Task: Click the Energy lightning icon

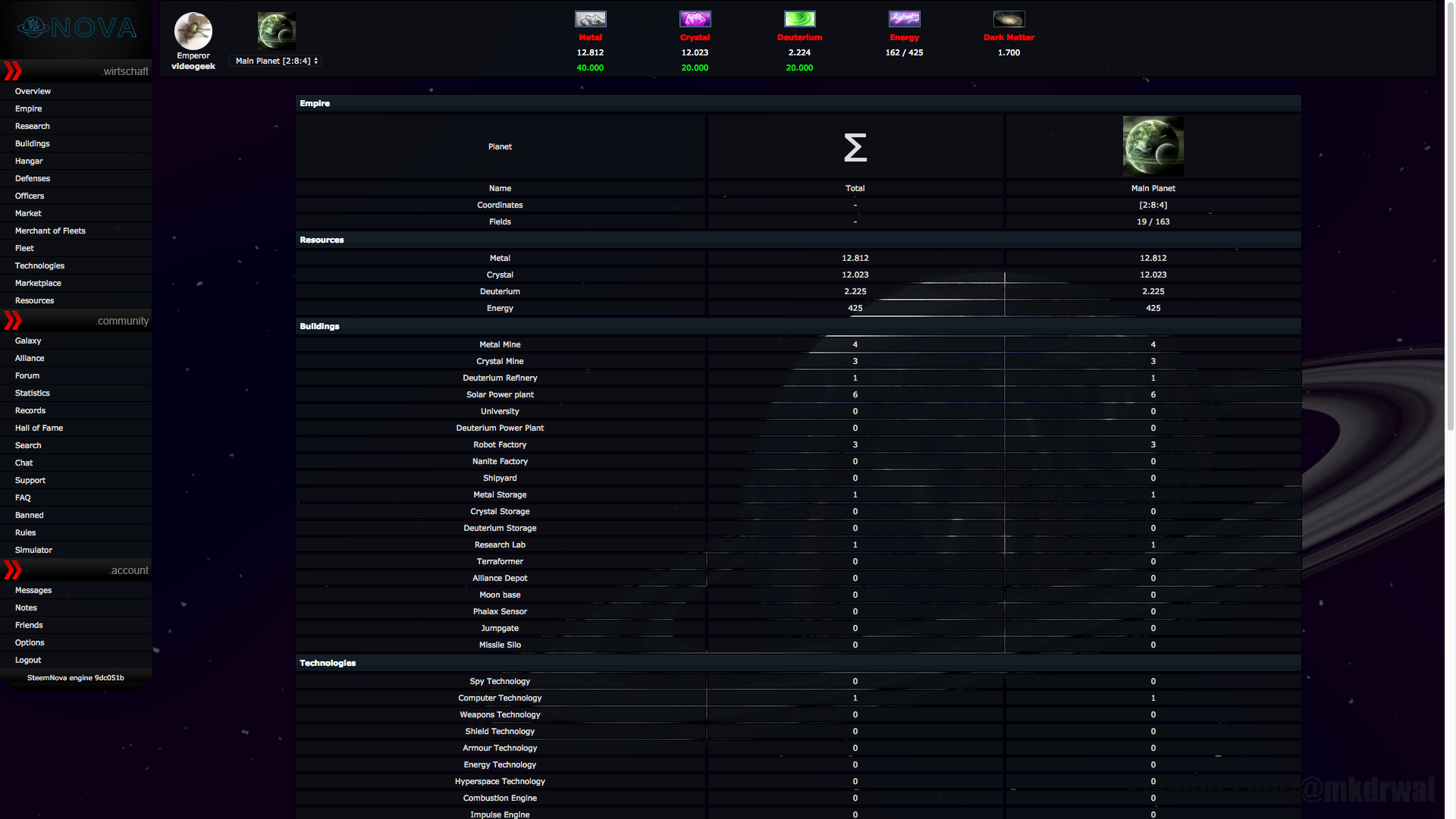Action: point(904,19)
